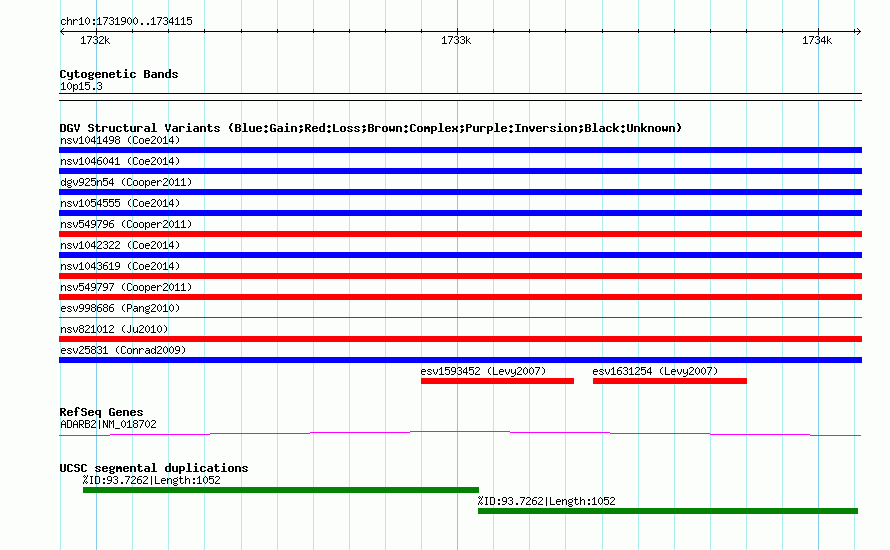Click the 1733k ruler label
The height and width of the screenshot is (550, 890).
pos(456,40)
